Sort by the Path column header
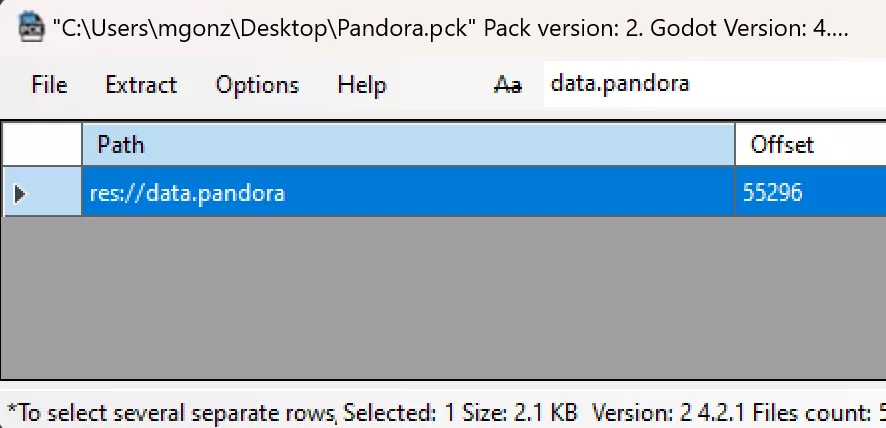The image size is (886, 428). [x=408, y=145]
